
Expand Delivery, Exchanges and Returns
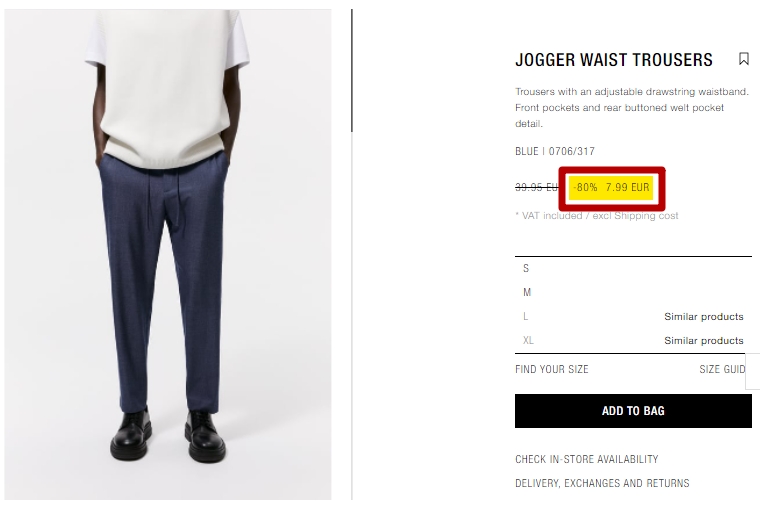click(x=602, y=483)
